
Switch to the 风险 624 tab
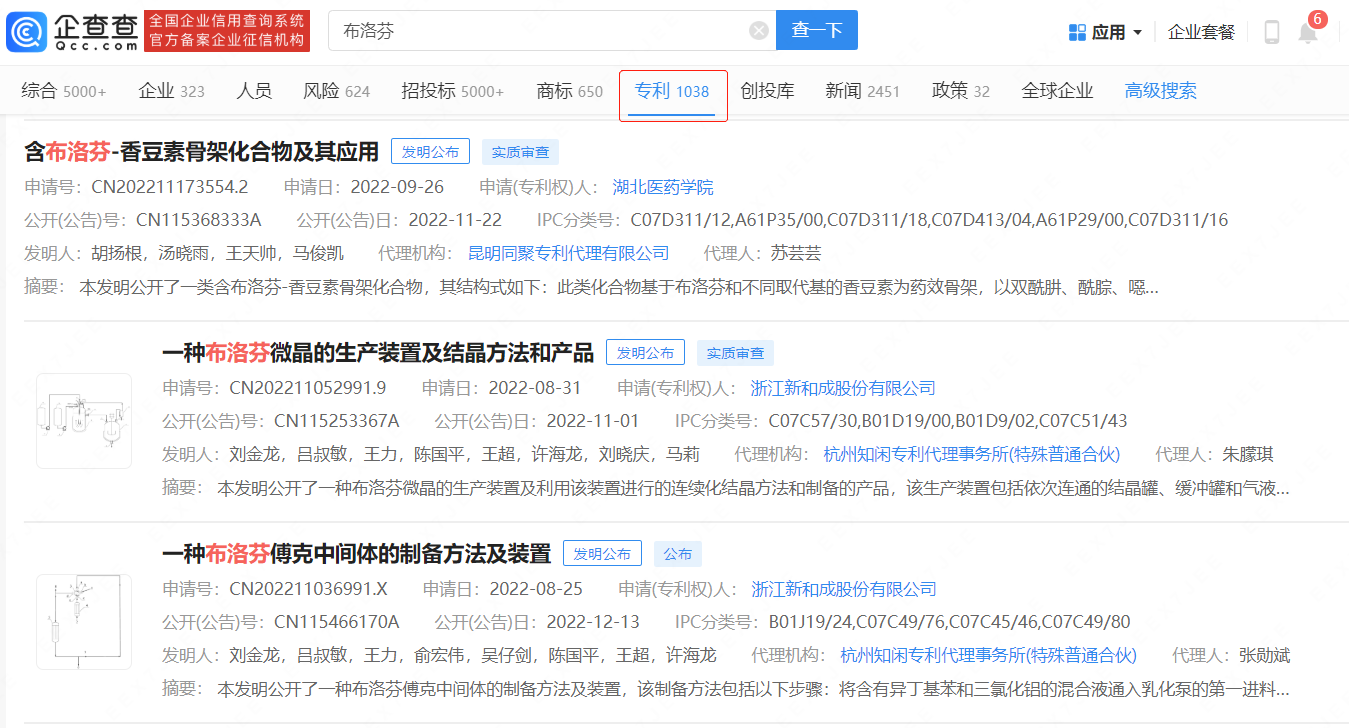tap(336, 91)
